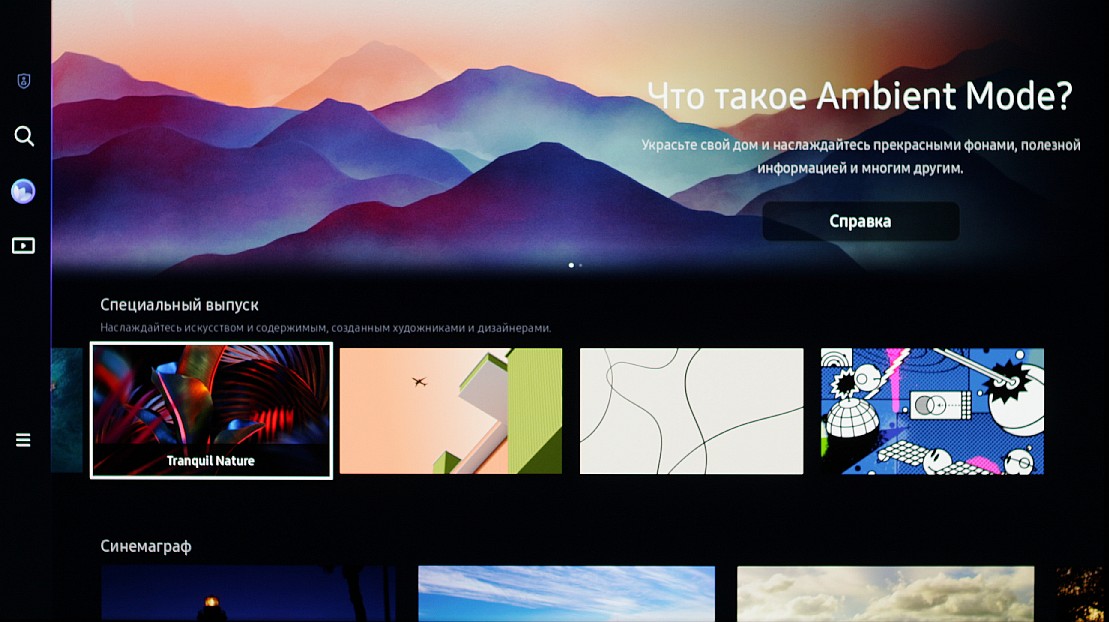Open the cloudy sky cinemagraph thumbnail
1109x622 pixels.
coord(886,594)
